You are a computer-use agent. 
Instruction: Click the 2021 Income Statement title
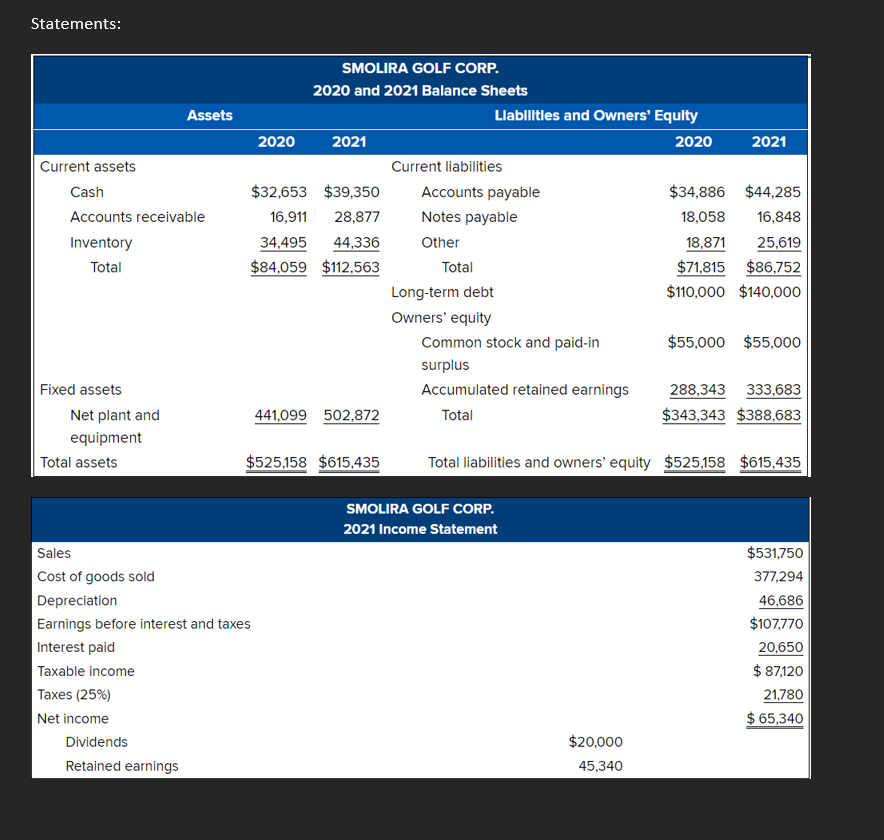click(419, 529)
